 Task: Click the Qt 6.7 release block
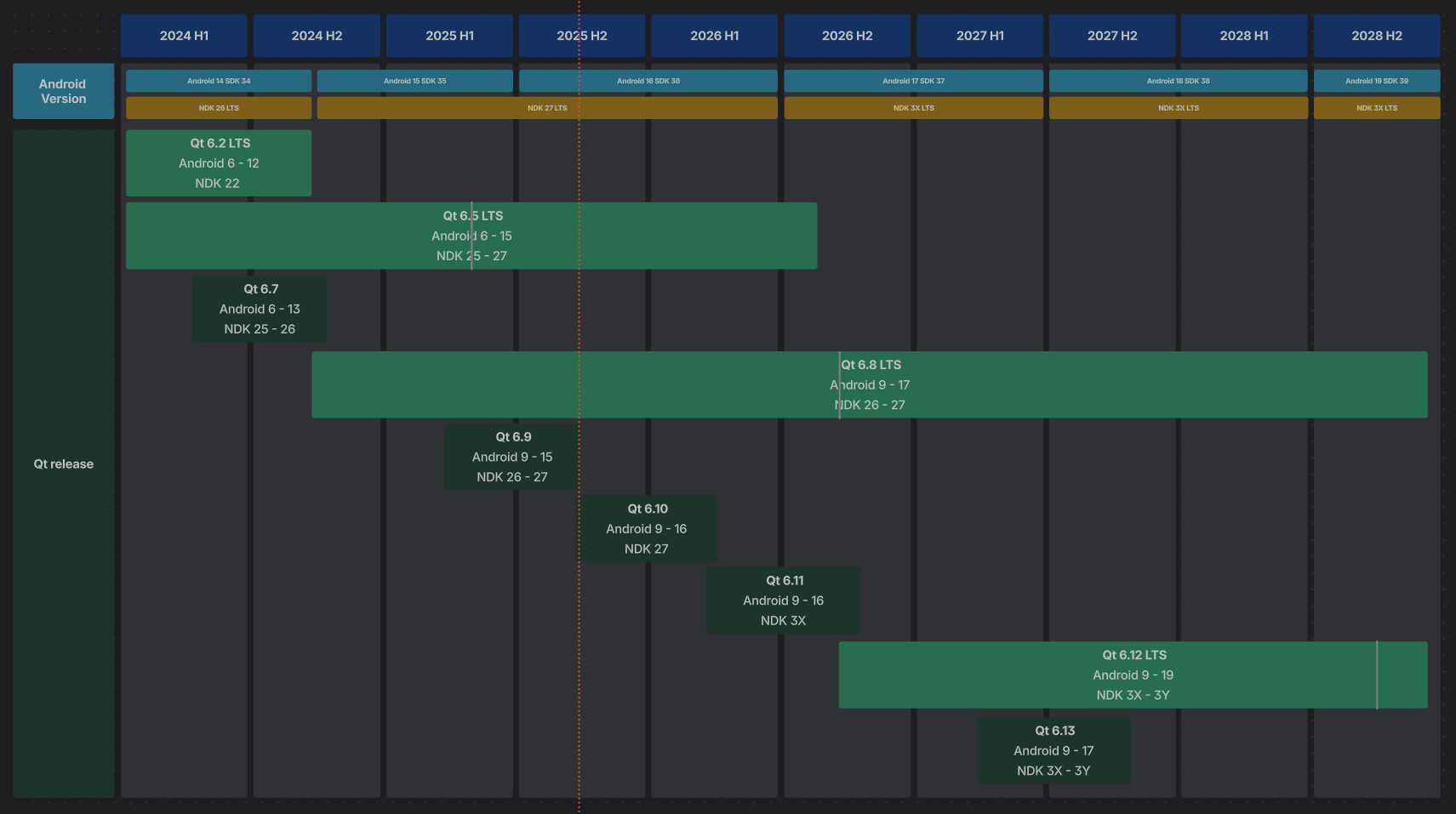260,309
